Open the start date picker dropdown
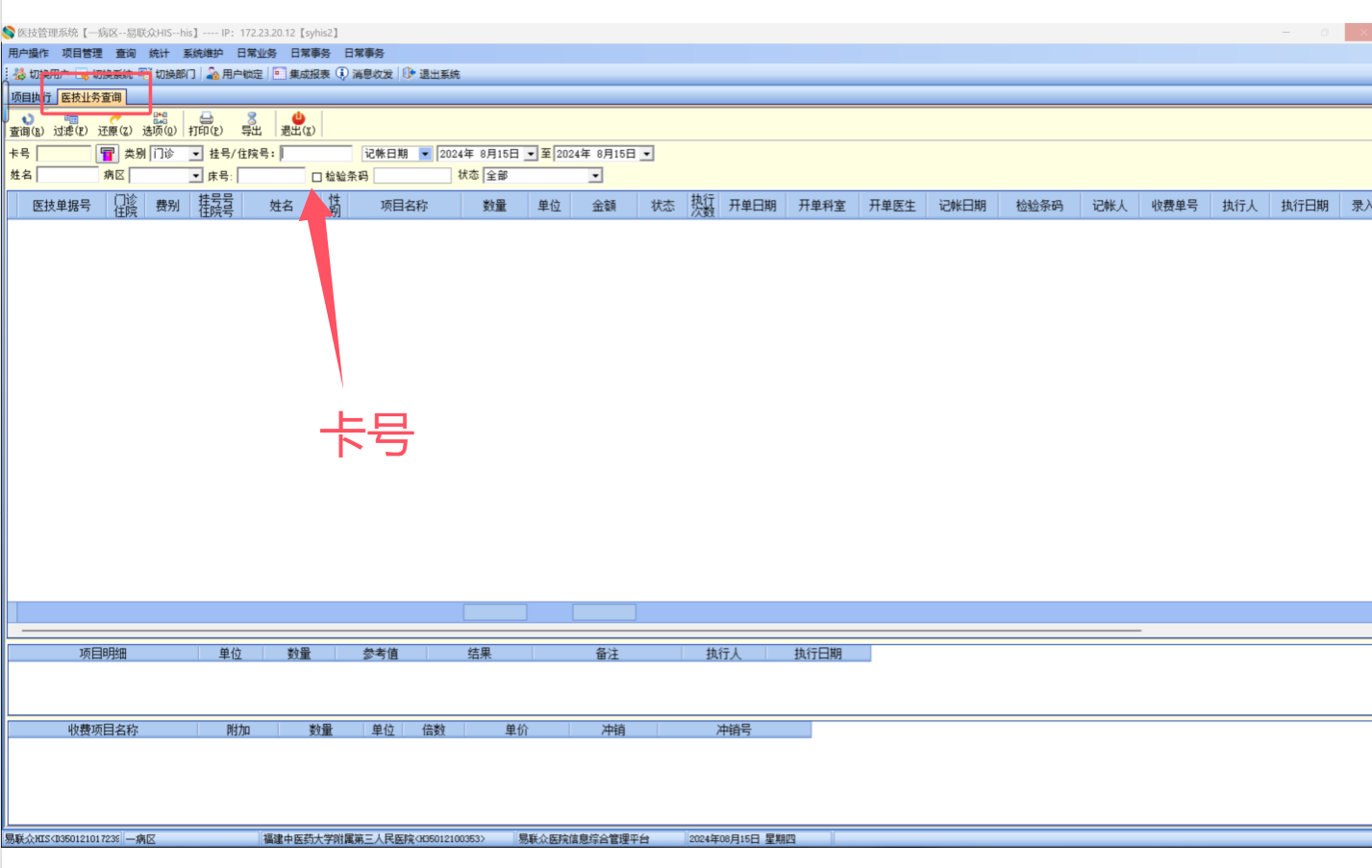This screenshot has width=1372, height=868. (531, 154)
